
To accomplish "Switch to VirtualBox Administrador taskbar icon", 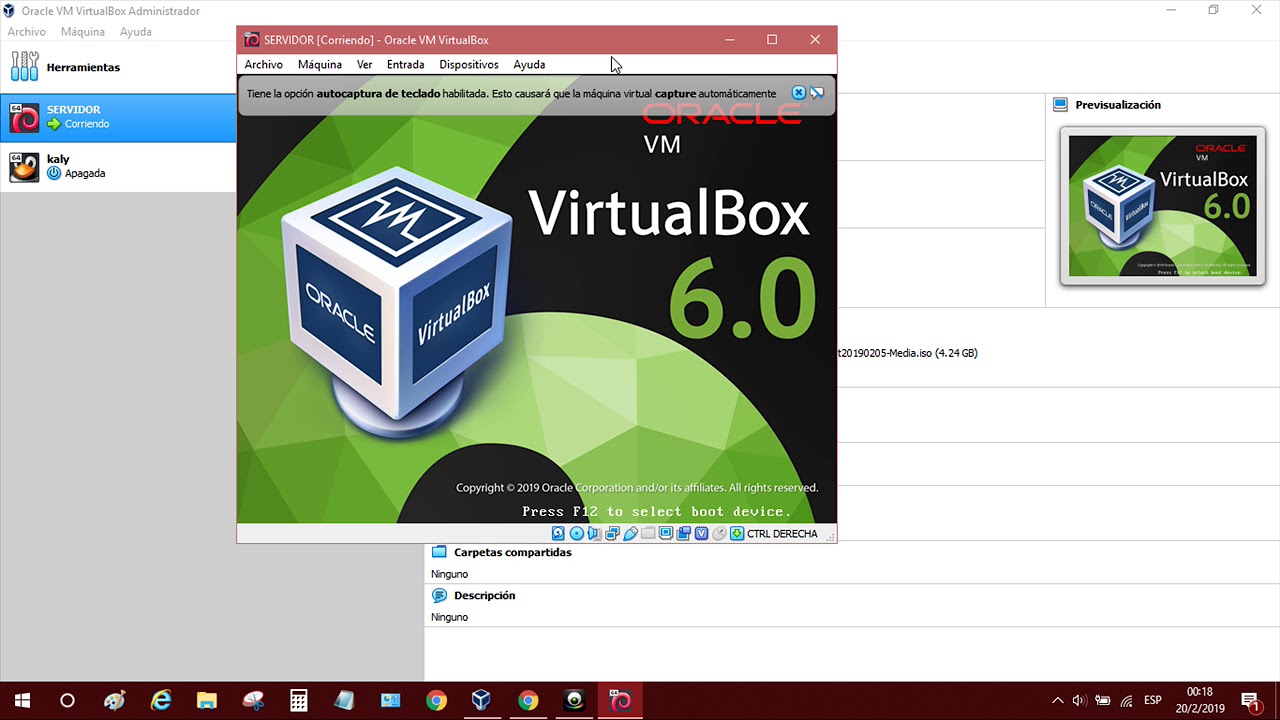I will [482, 701].
